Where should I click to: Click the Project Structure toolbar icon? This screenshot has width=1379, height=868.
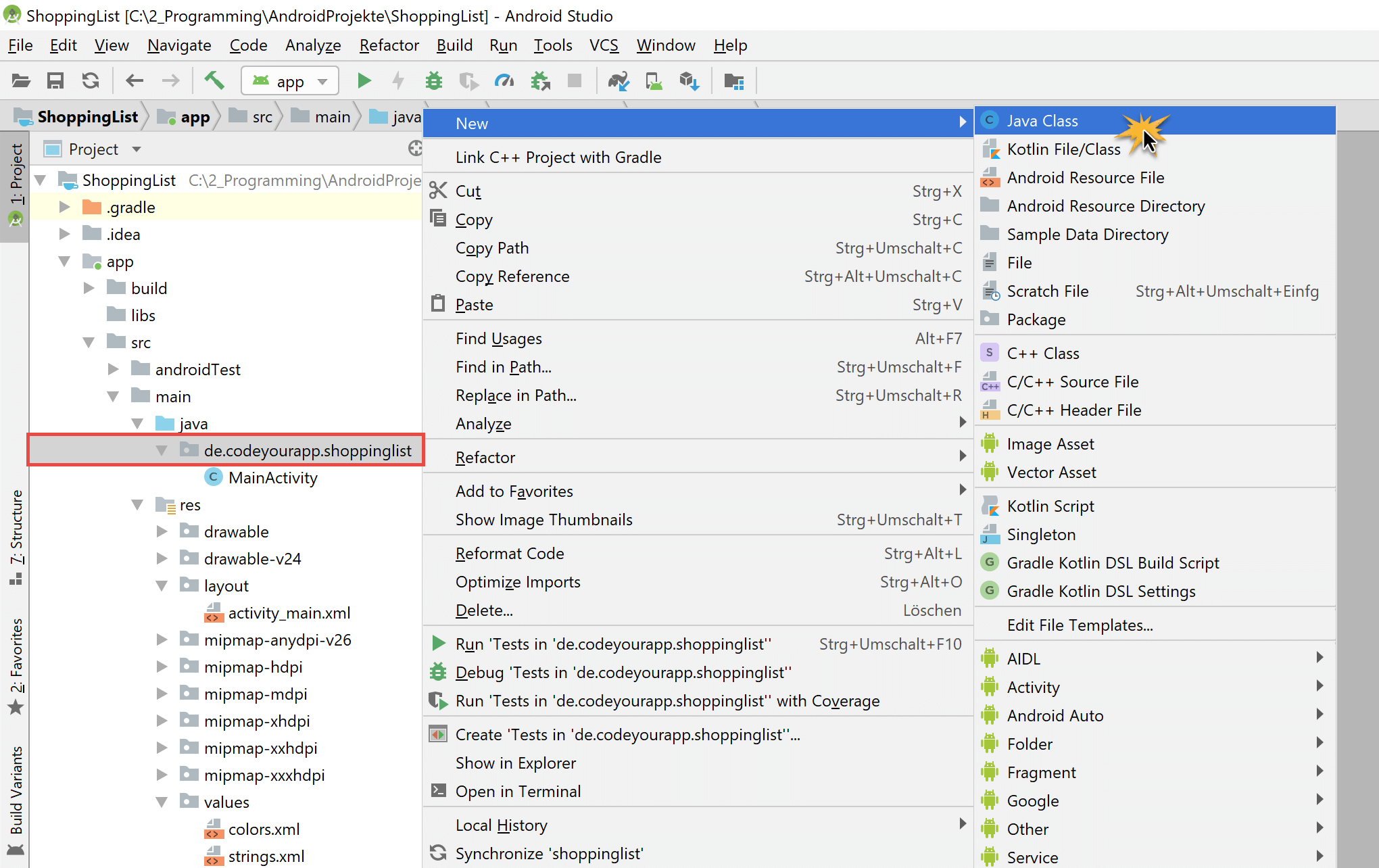[x=733, y=81]
